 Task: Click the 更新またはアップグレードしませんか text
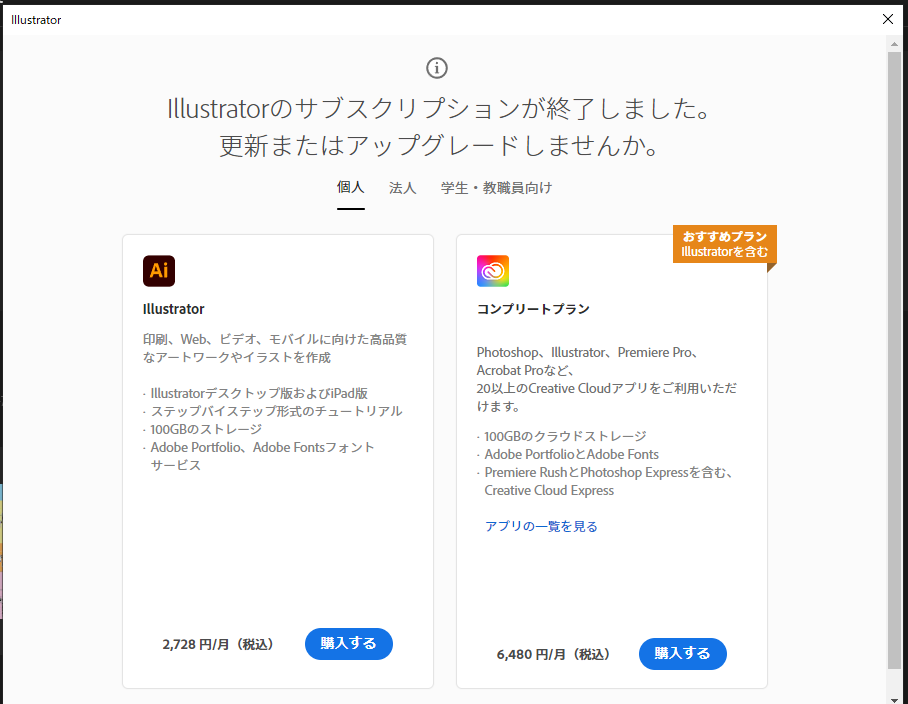click(438, 145)
